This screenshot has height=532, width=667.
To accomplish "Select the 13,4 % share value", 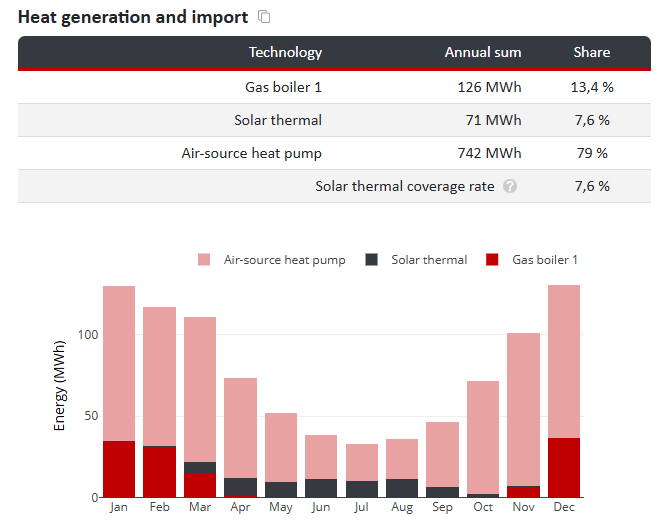I will (x=592, y=87).
